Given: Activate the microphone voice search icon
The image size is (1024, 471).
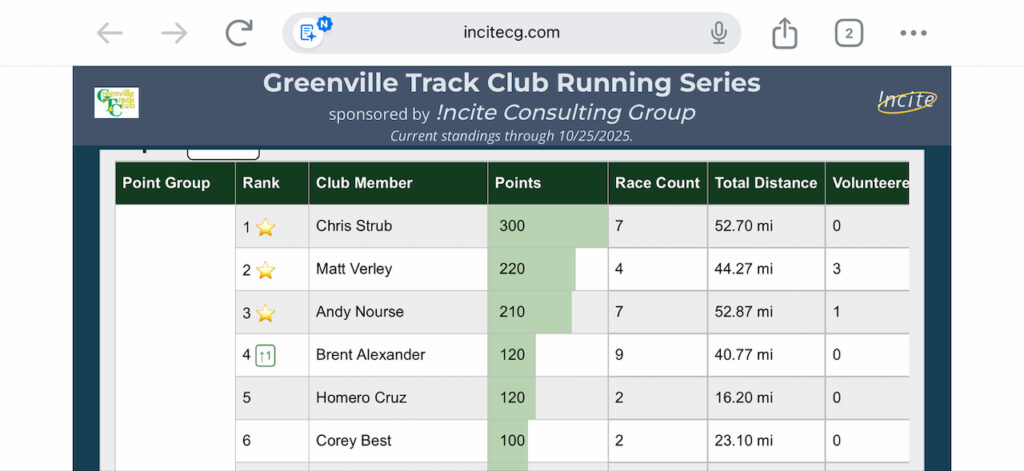Looking at the screenshot, I should click(718, 33).
